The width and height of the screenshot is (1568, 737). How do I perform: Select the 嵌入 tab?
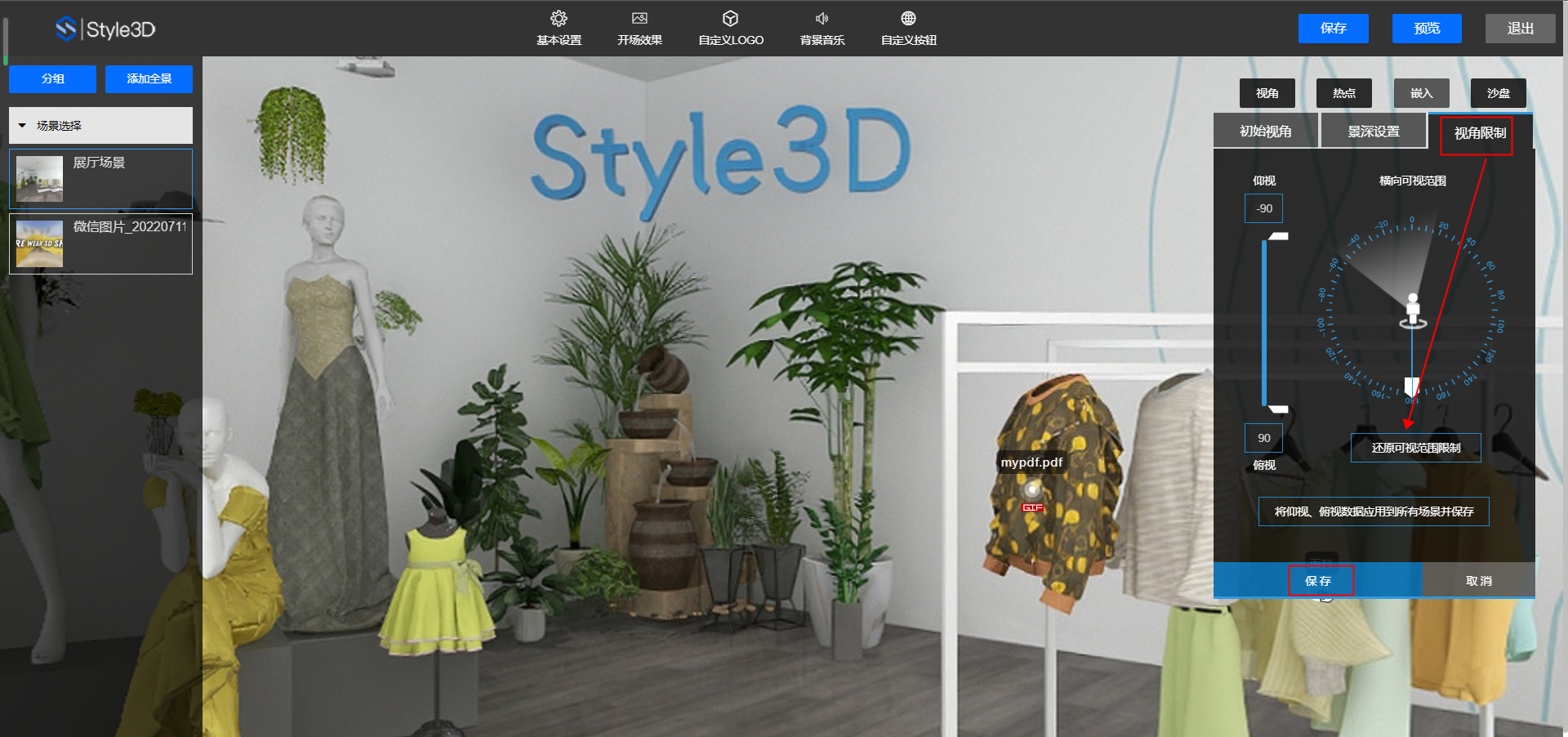[1421, 93]
